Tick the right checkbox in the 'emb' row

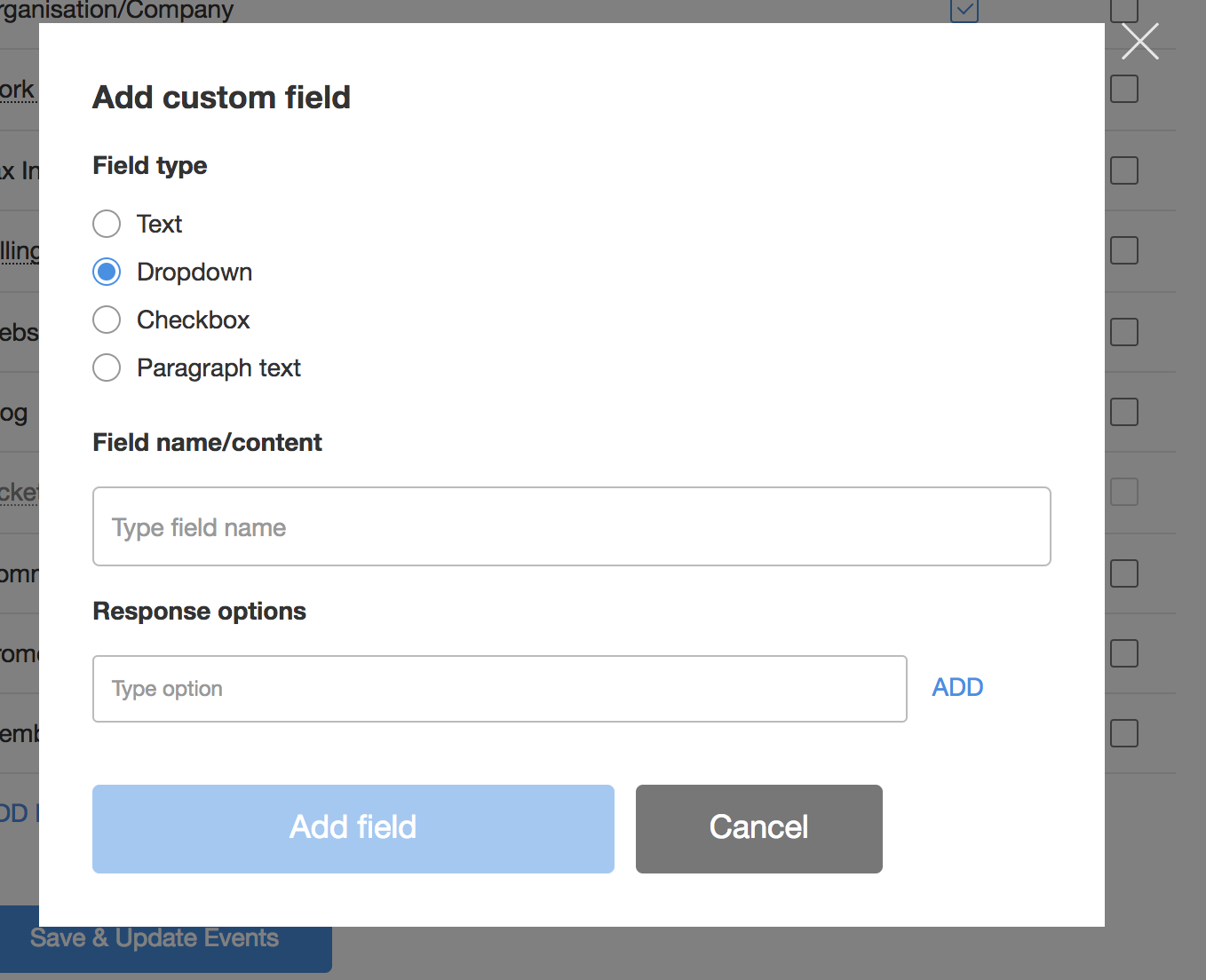[1124, 733]
